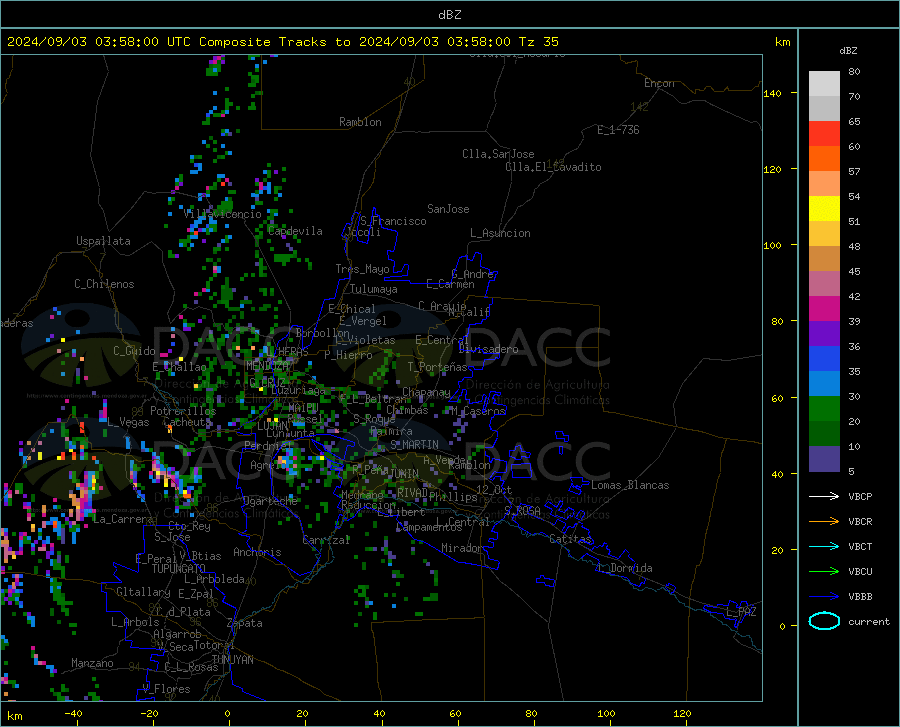Click the 'Potrerillos' map label
This screenshot has height=727, width=900.
(x=183, y=411)
